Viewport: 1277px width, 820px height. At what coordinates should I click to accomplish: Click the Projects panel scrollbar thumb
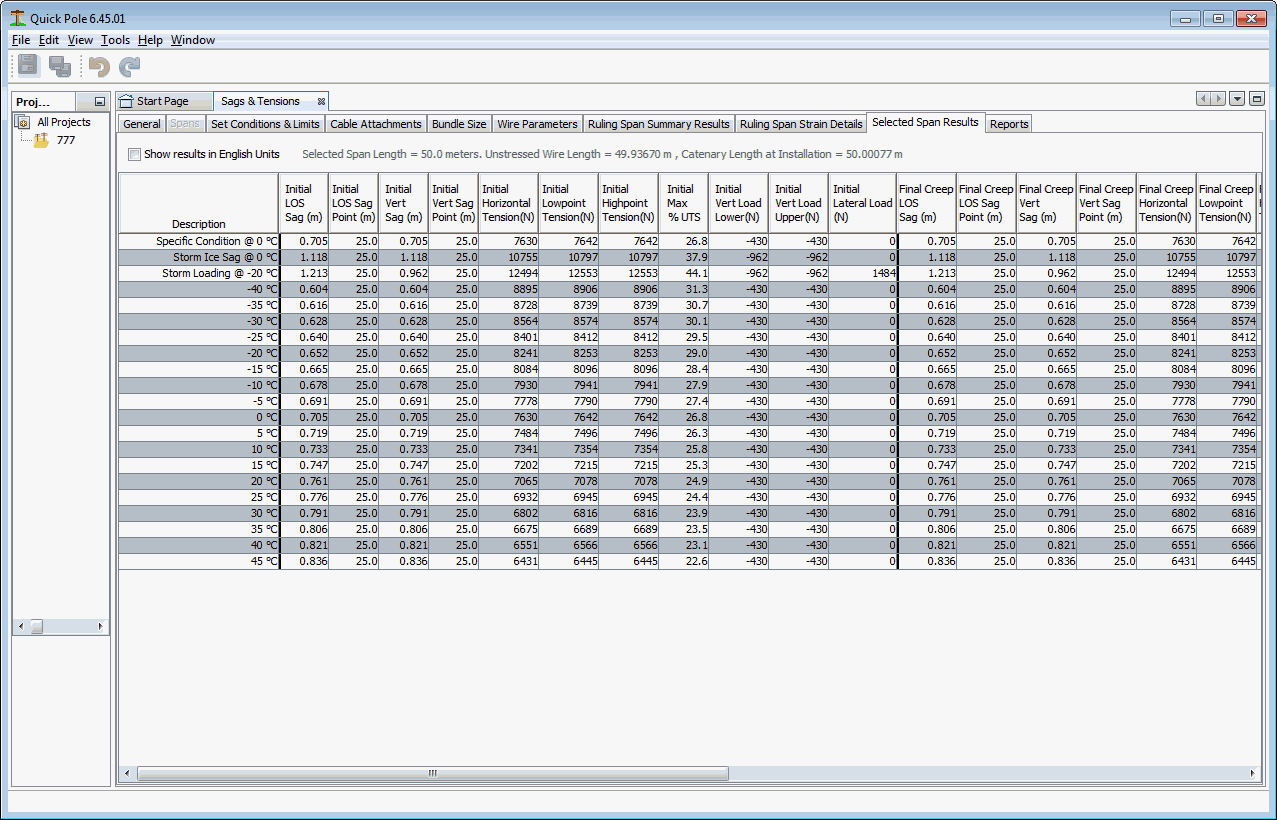[36, 626]
